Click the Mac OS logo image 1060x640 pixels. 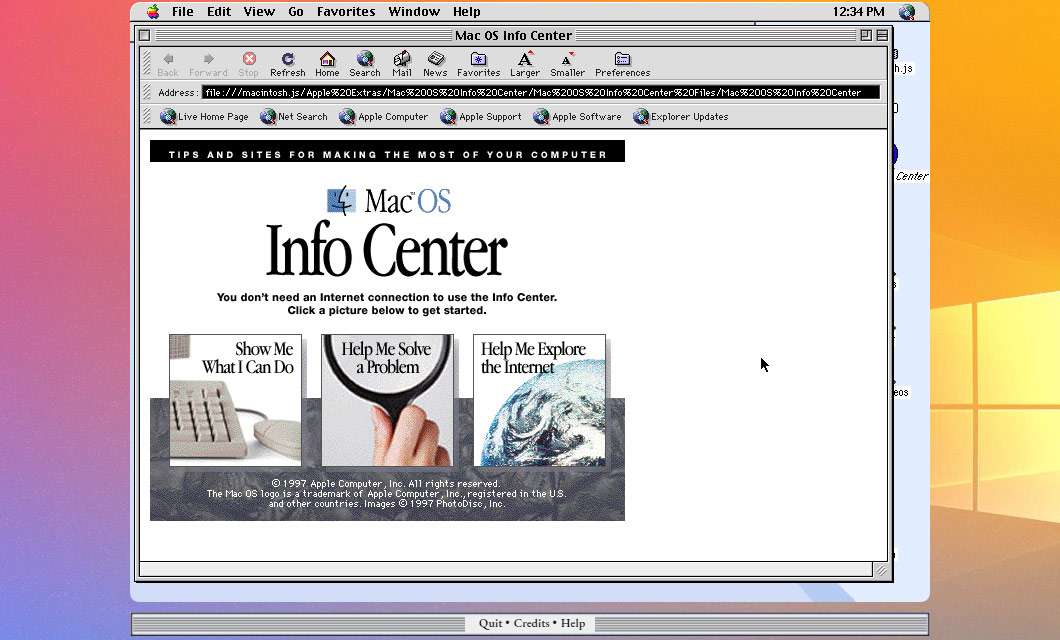click(389, 201)
